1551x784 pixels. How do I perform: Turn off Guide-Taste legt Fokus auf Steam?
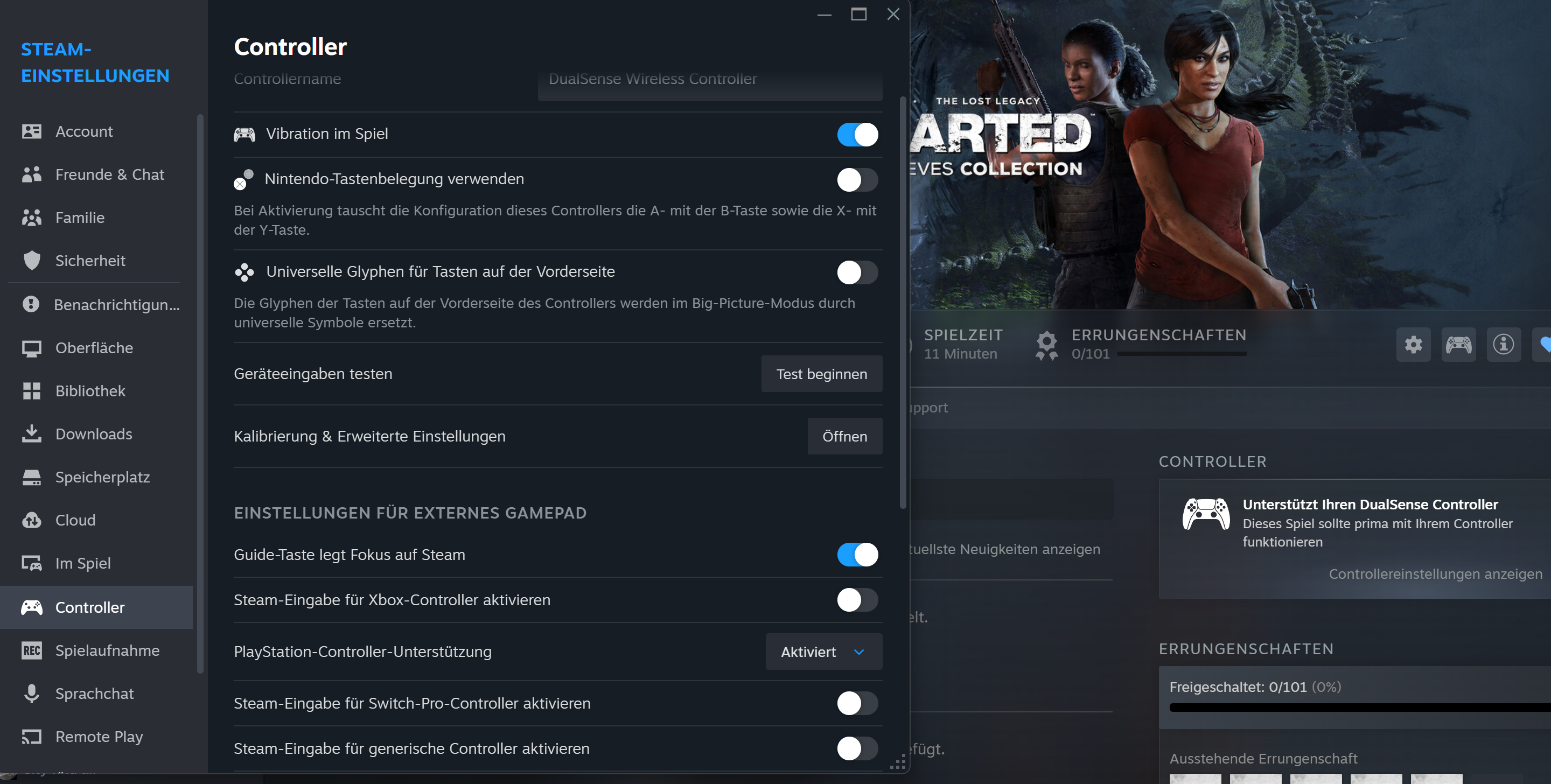coord(857,555)
